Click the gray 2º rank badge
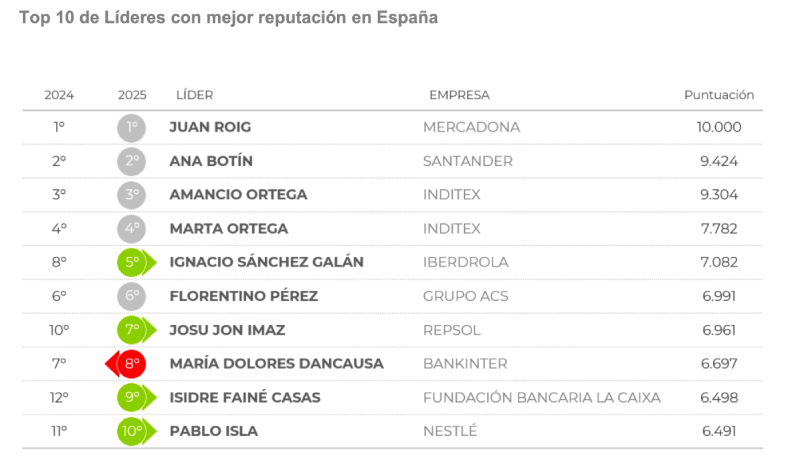 (x=132, y=161)
